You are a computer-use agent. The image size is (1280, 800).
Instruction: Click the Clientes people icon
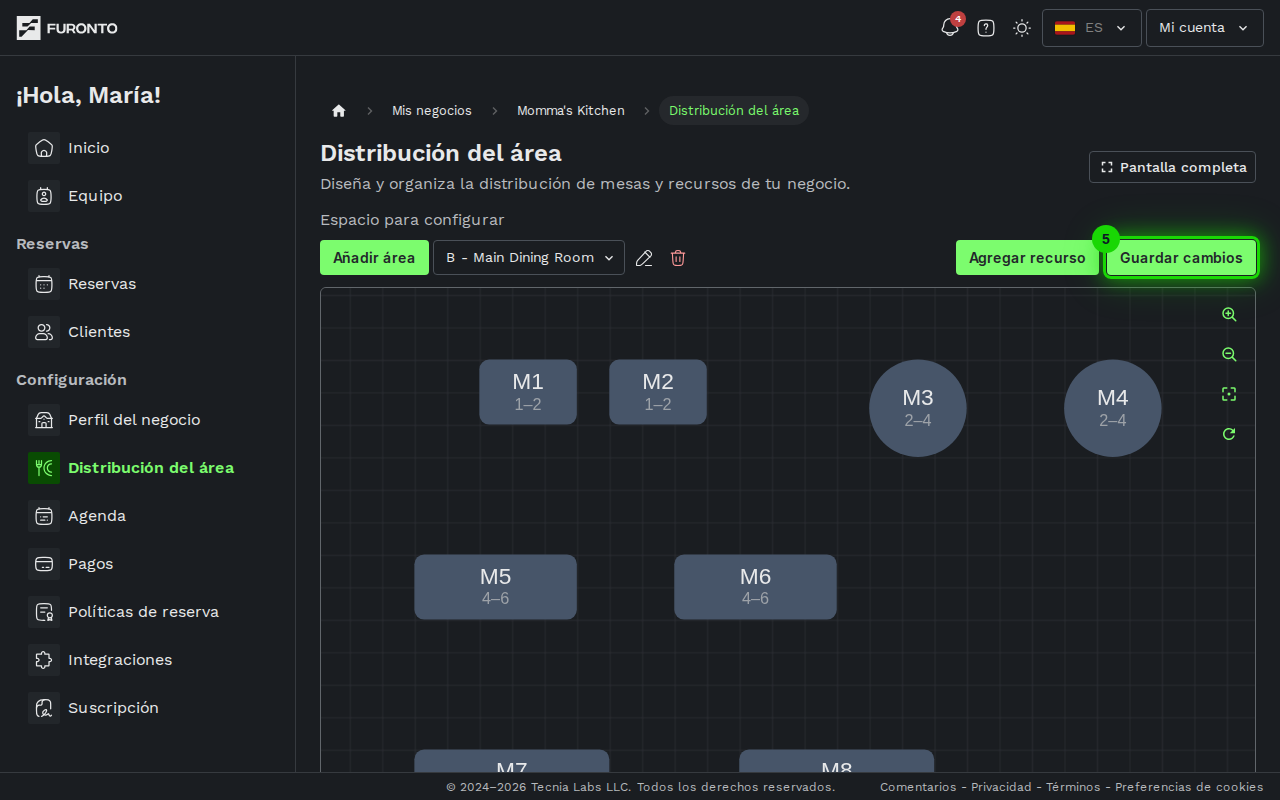click(x=44, y=332)
